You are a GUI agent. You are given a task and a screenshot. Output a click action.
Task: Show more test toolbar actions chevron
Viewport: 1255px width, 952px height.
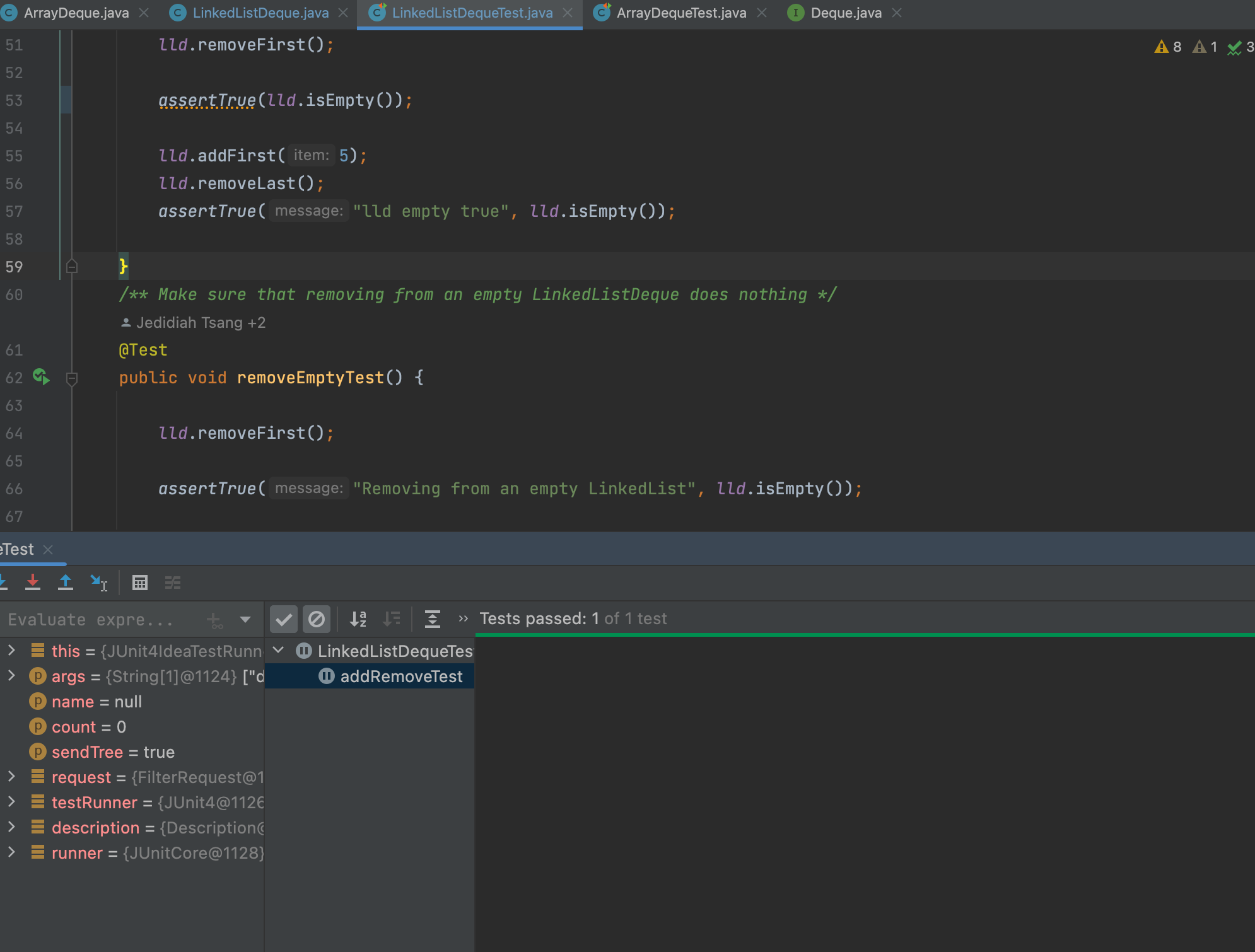pos(464,618)
